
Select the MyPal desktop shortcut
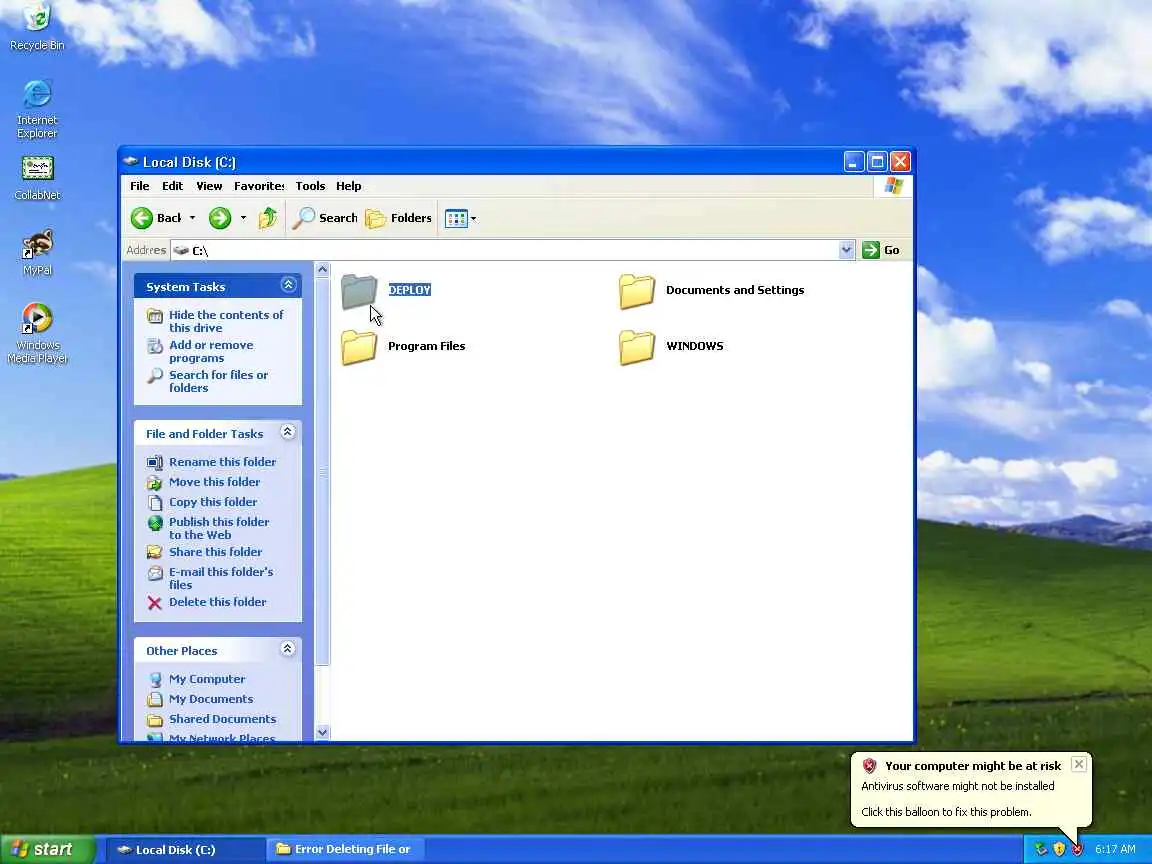click(x=37, y=252)
